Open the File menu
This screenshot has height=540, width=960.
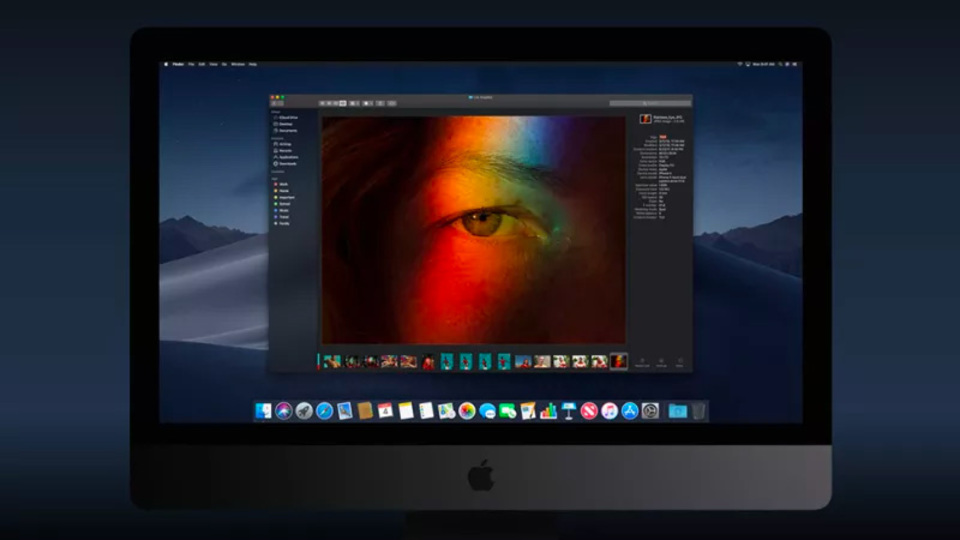tap(192, 64)
